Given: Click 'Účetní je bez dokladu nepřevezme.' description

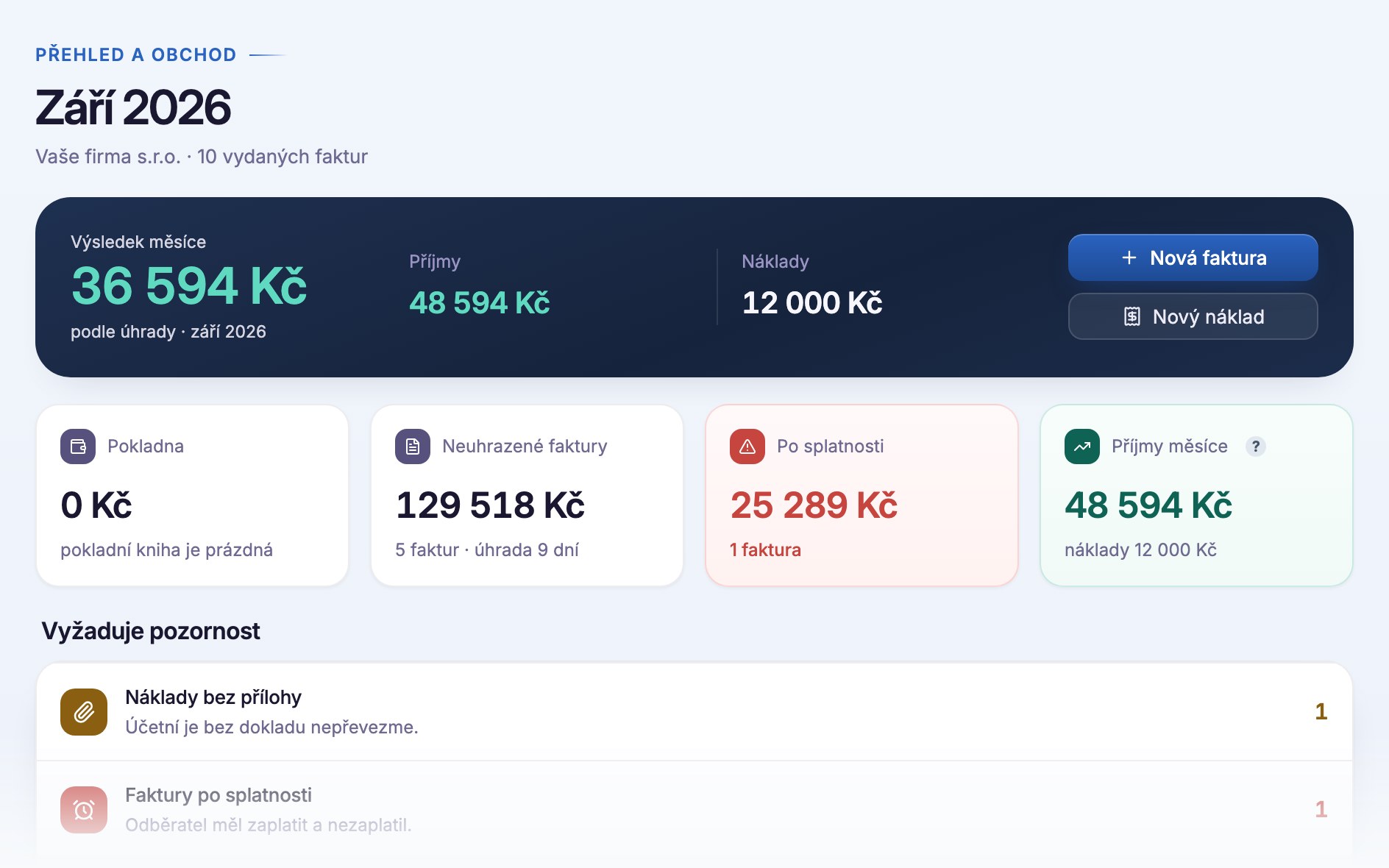Looking at the screenshot, I should pos(271,728).
